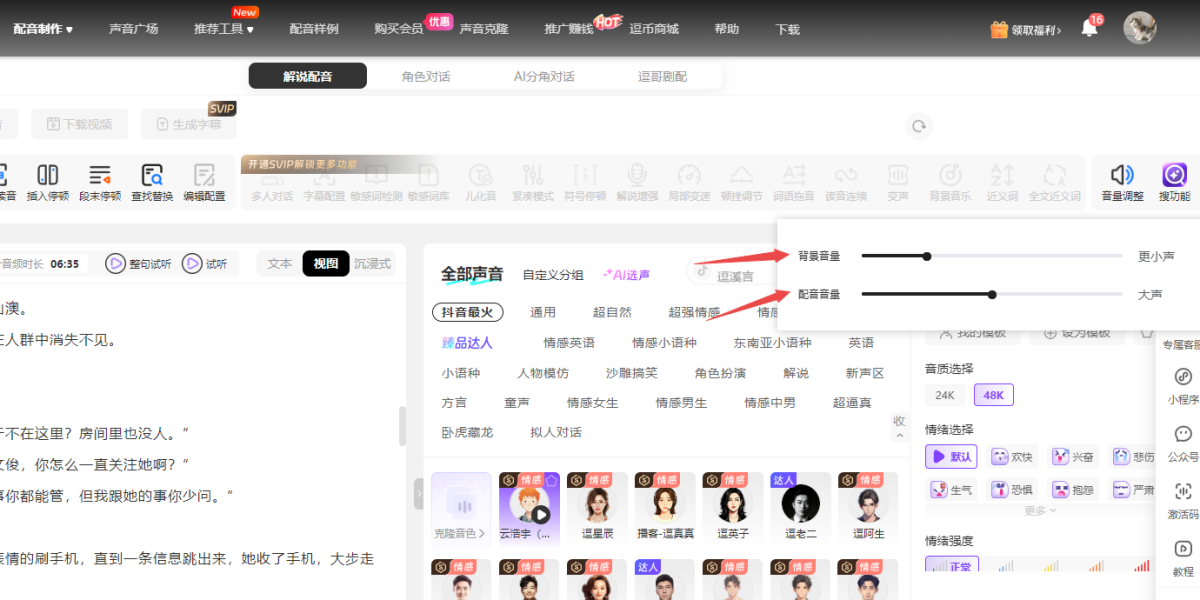1200x600 pixels.
Task: Adjust the 背景音量 background volume slider
Action: (x=992, y=256)
